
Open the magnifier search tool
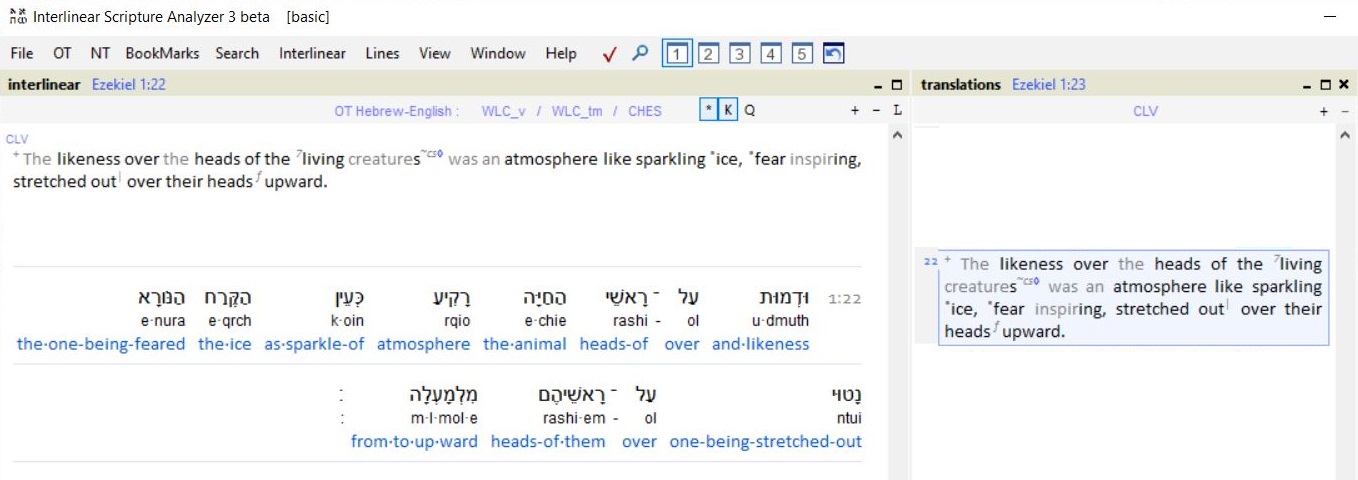point(640,53)
